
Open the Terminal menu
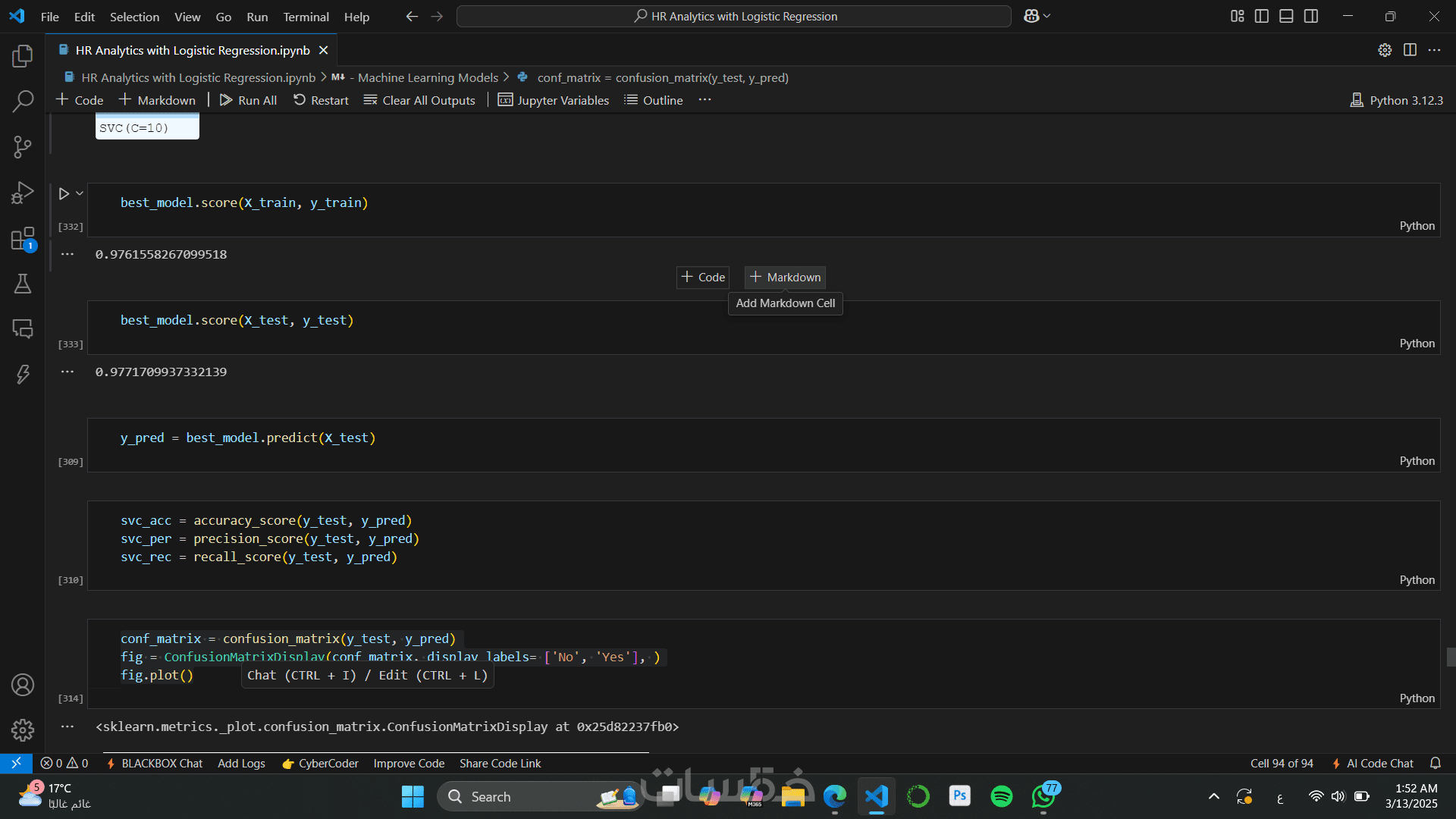coord(306,17)
